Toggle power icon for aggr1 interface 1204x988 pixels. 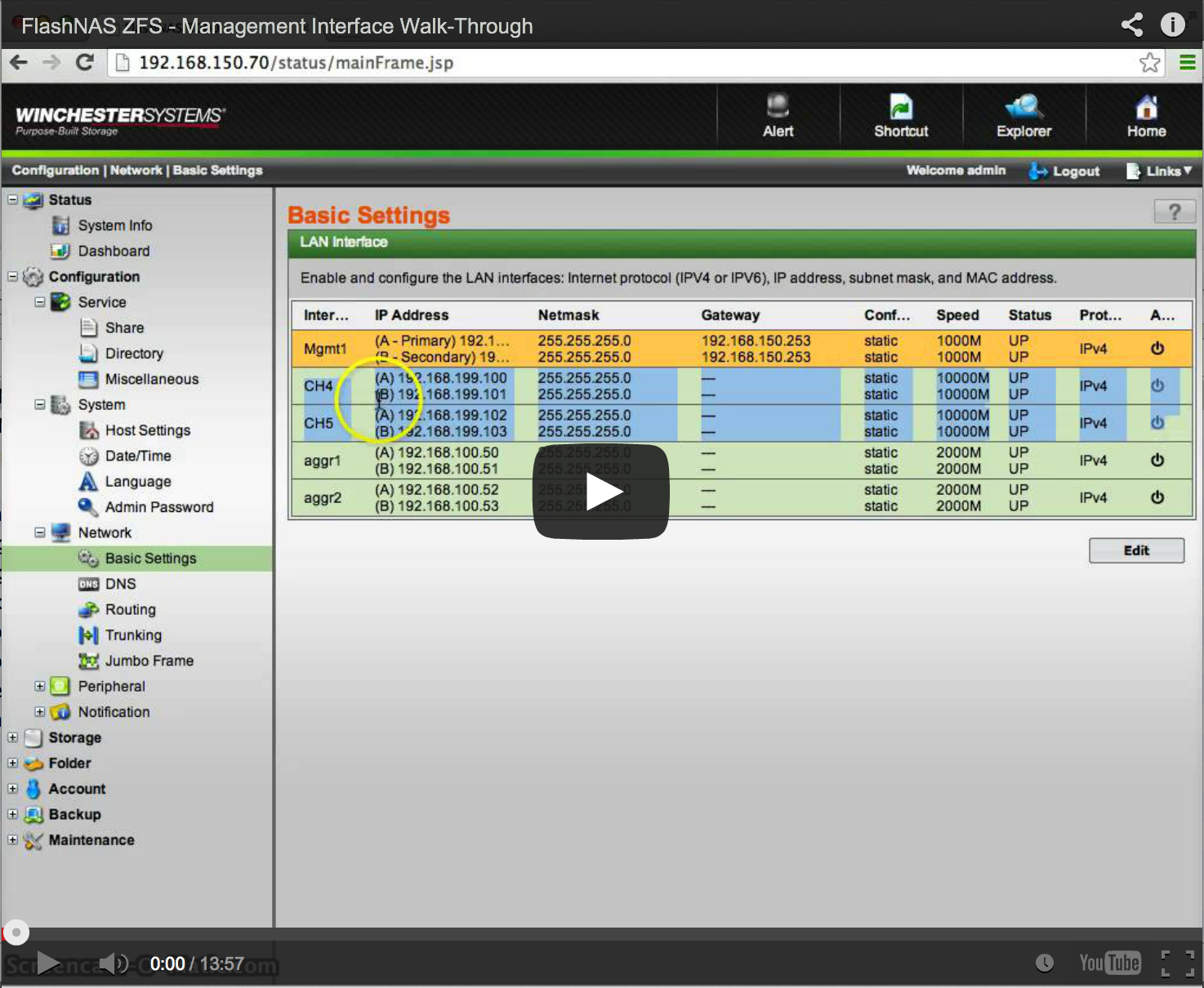coord(1157,461)
